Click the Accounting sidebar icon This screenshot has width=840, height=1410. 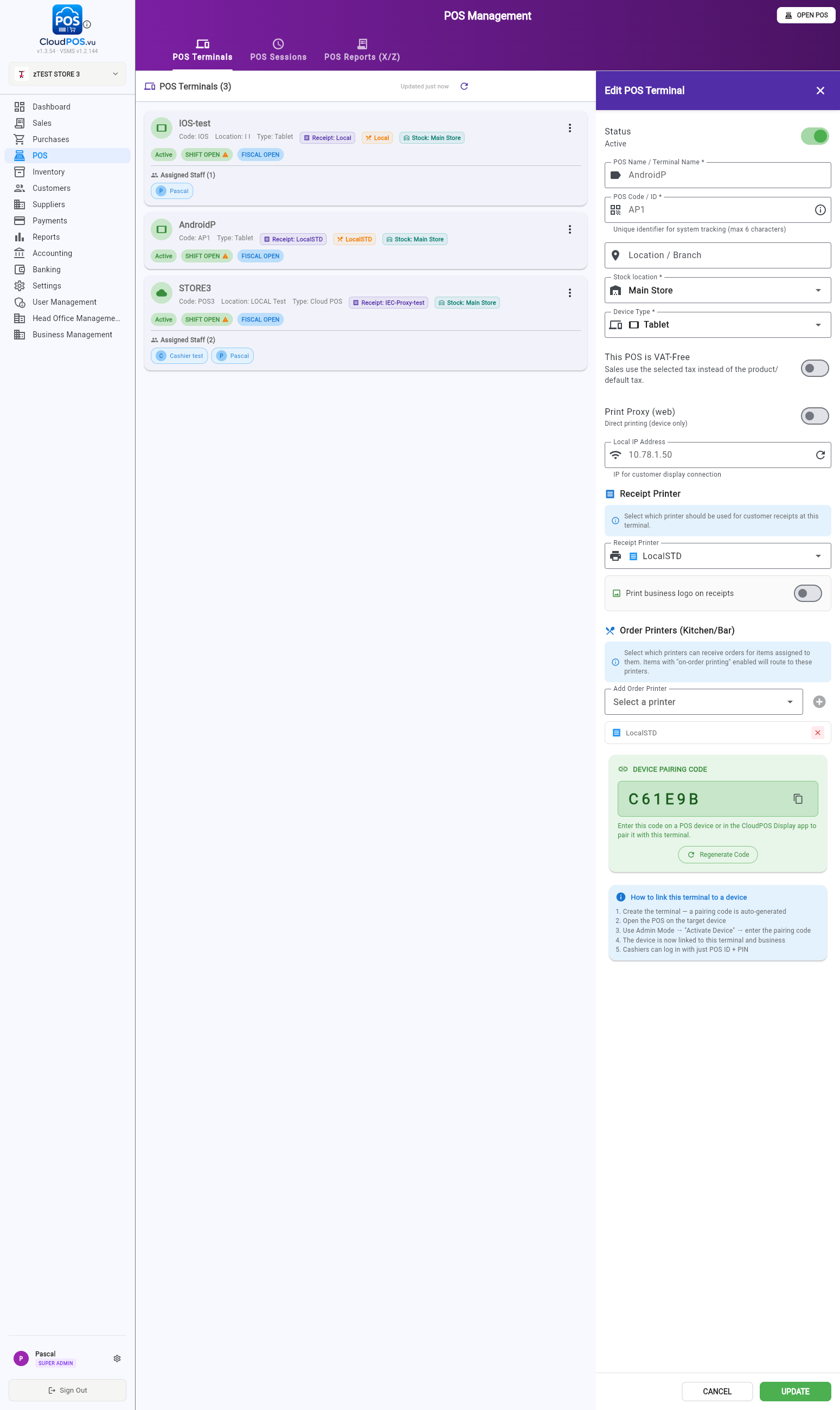click(19, 253)
